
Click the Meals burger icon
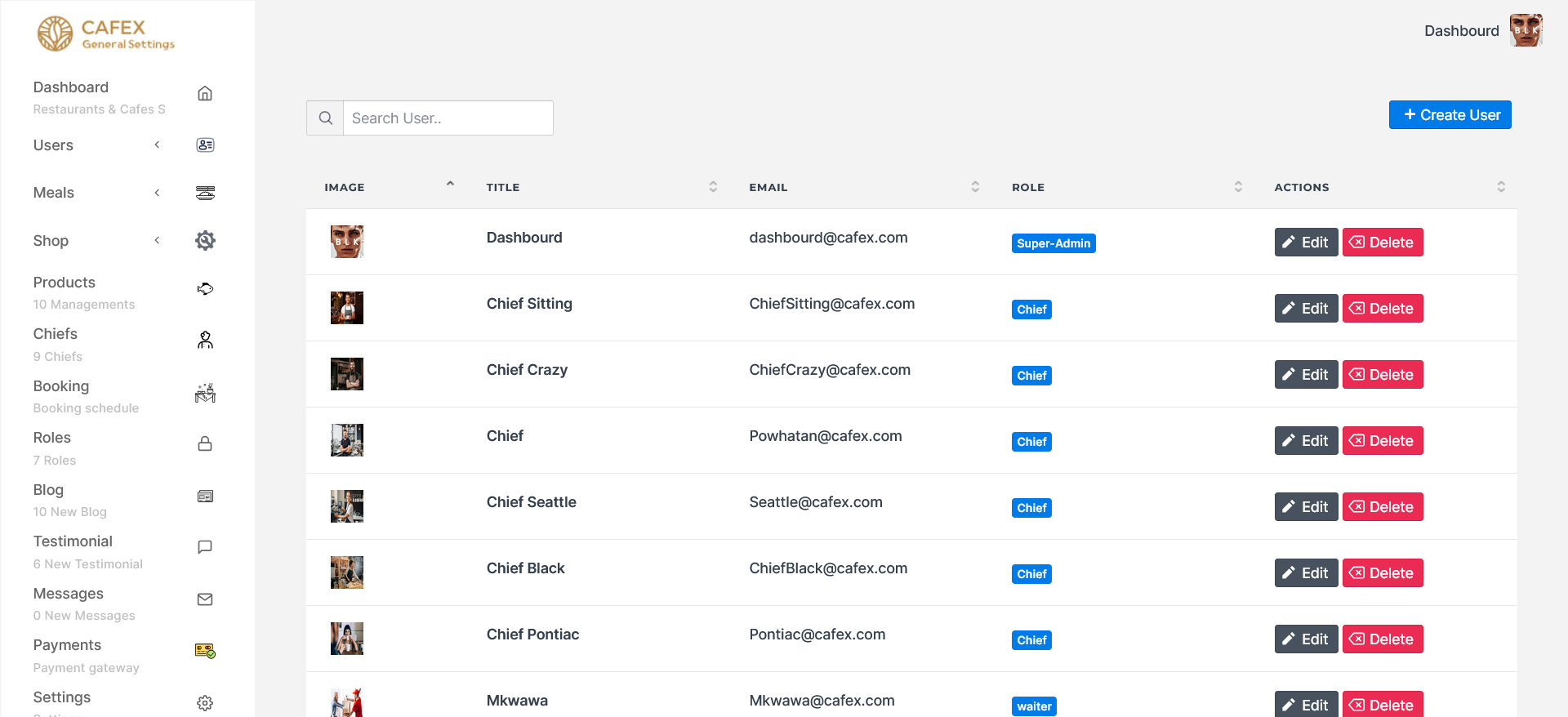point(205,193)
